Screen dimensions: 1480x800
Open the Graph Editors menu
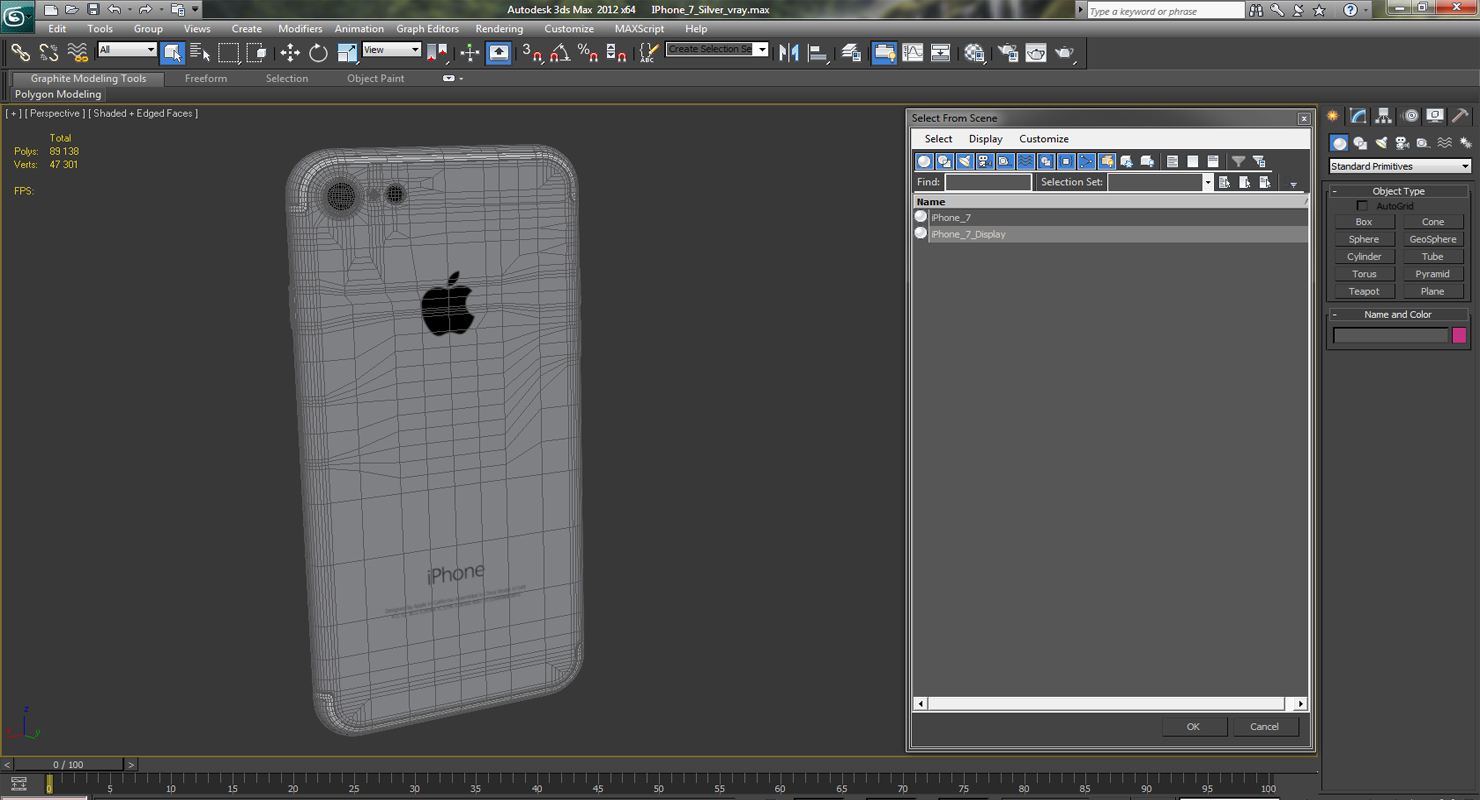[427, 29]
